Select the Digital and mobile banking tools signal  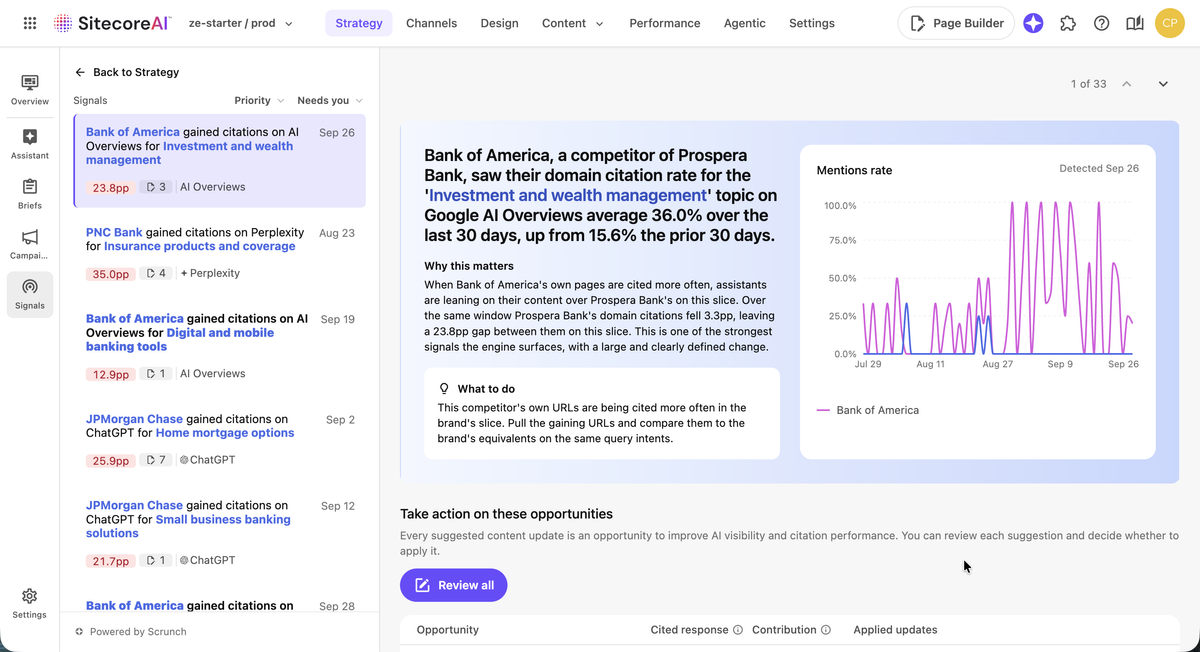[x=220, y=346]
